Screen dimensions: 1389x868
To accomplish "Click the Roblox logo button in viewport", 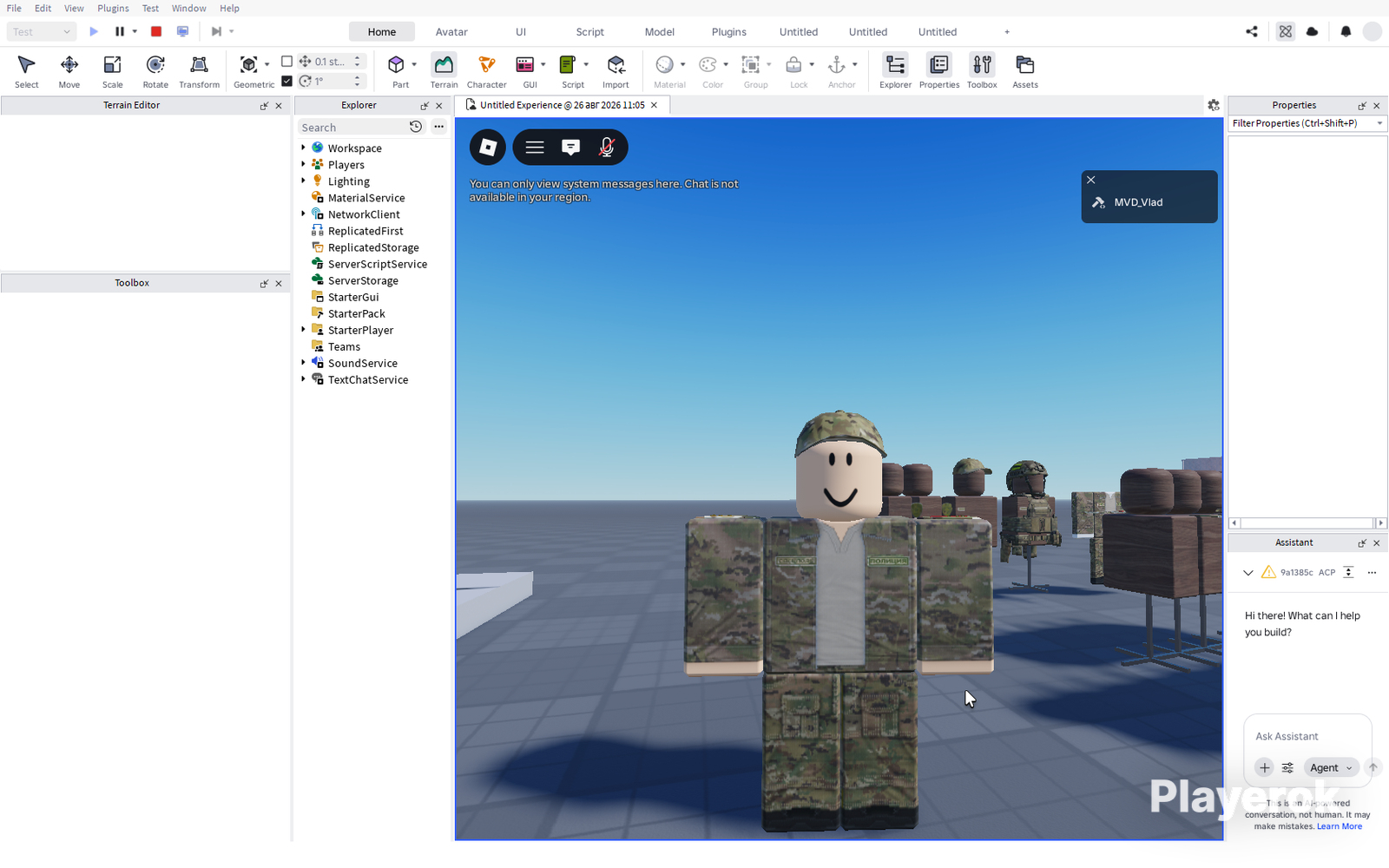I will point(488,147).
